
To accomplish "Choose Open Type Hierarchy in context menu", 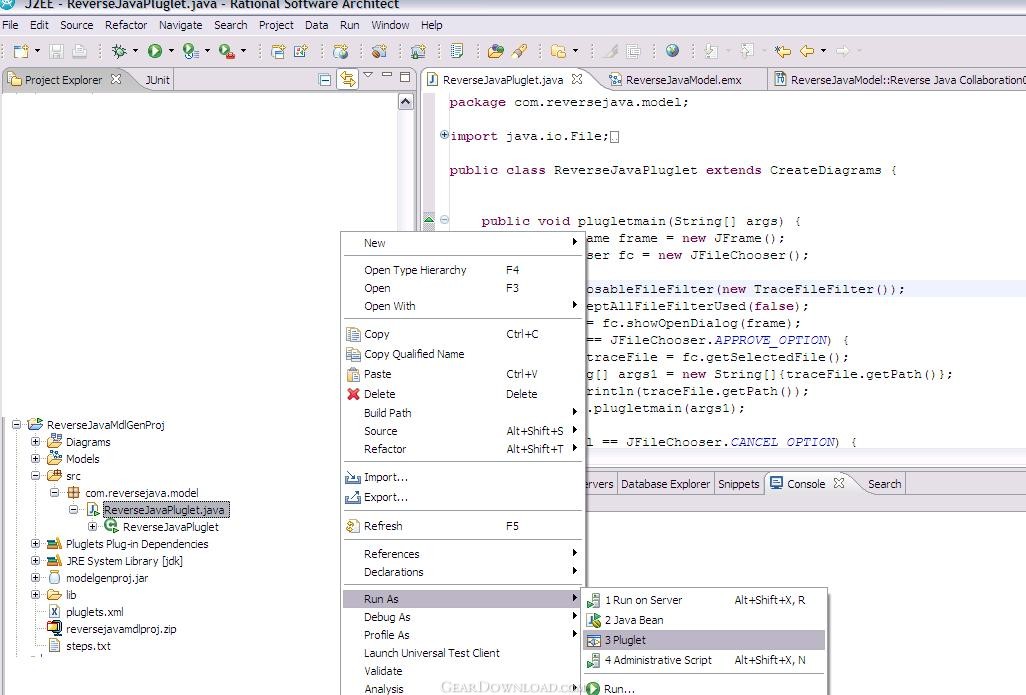I will [463, 270].
